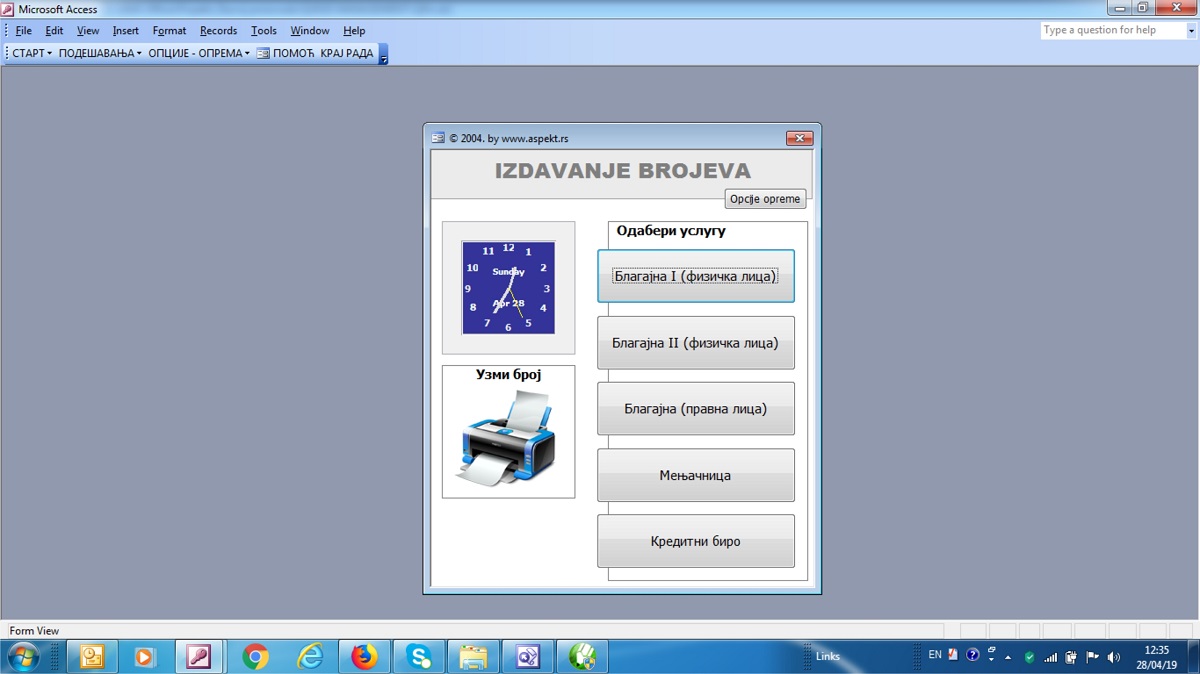1200x674 pixels.
Task: Open the Tools menu
Action: 264,31
